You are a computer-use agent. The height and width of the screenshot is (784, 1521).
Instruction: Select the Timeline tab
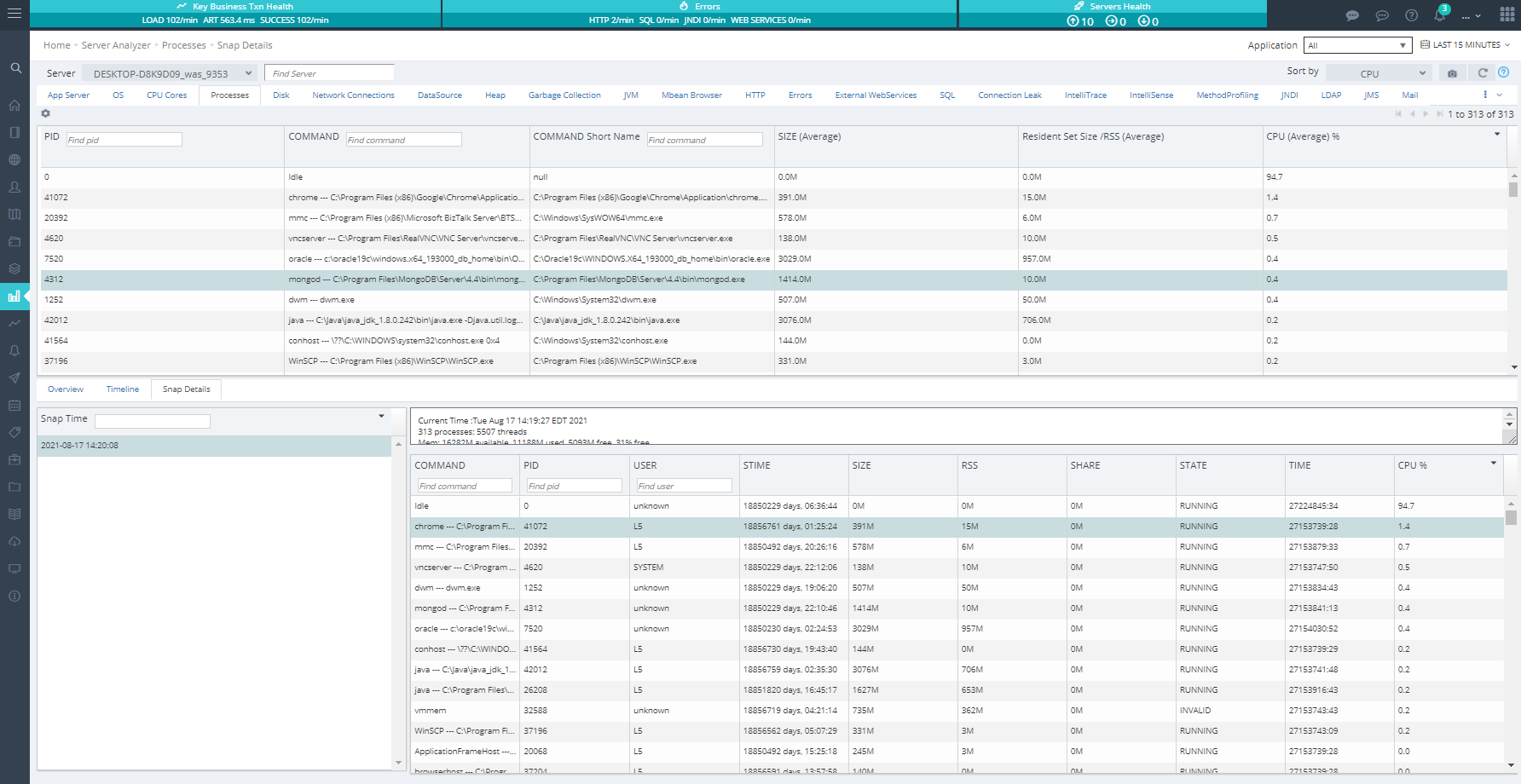pos(123,389)
